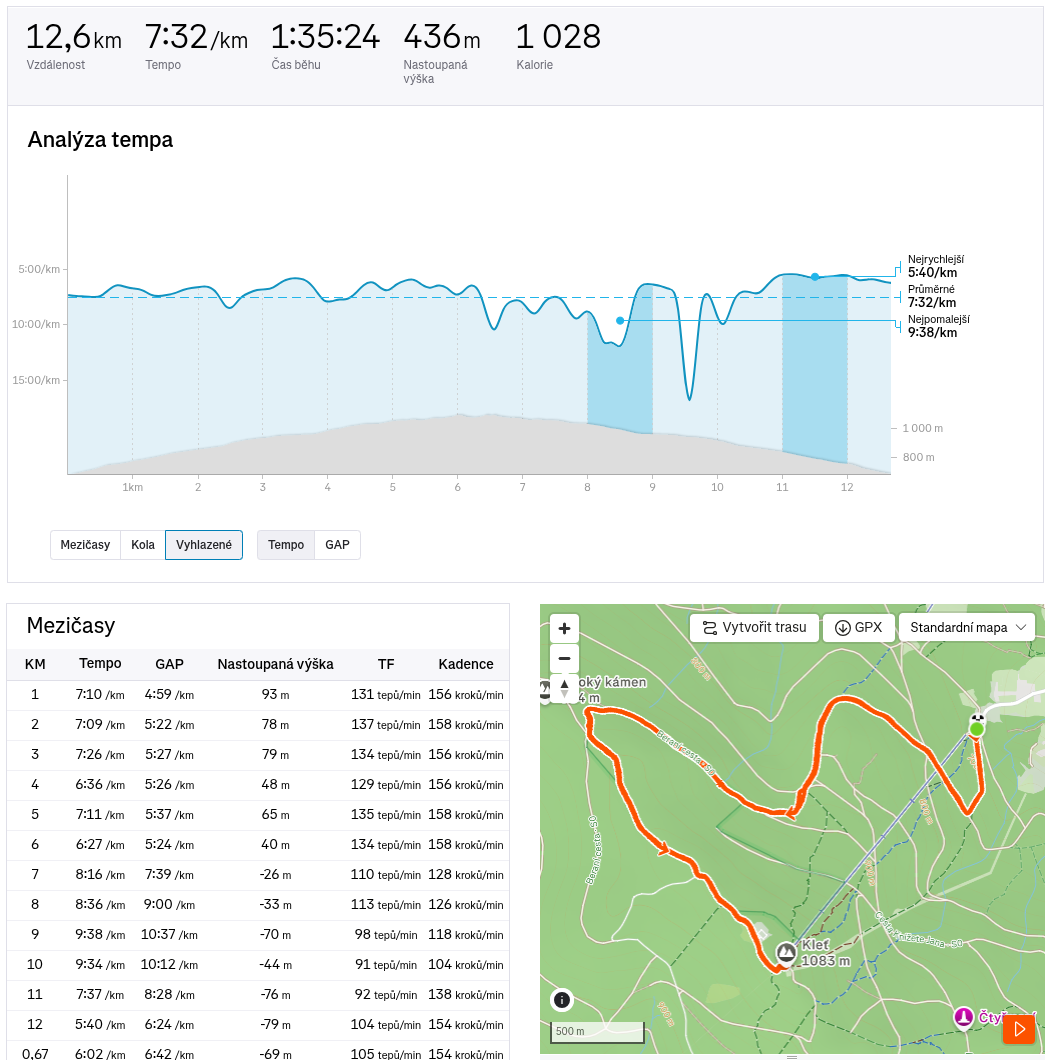Open the map info icon
The image size is (1055, 1060).
562,999
